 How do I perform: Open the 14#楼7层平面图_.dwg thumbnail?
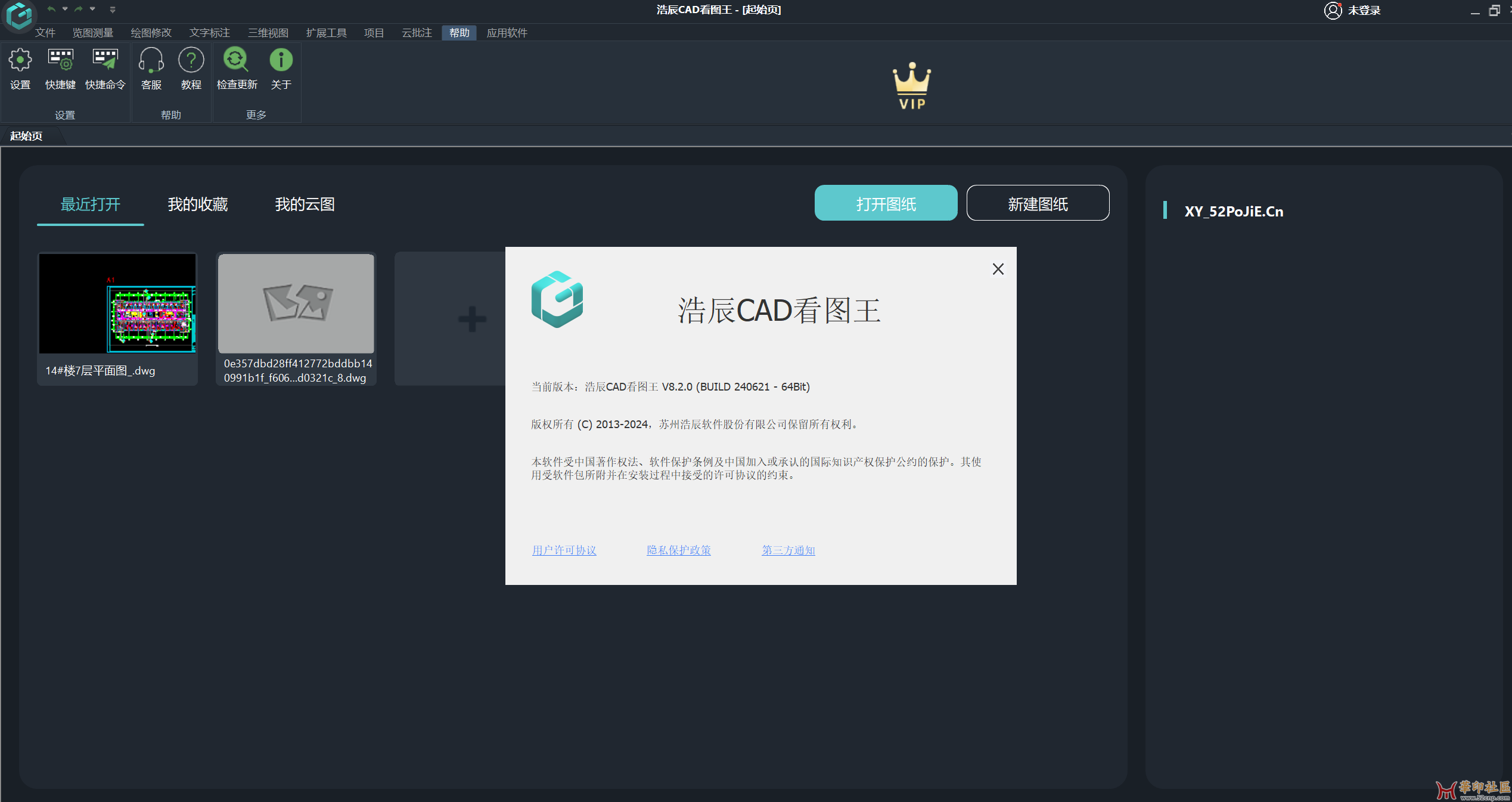click(117, 303)
